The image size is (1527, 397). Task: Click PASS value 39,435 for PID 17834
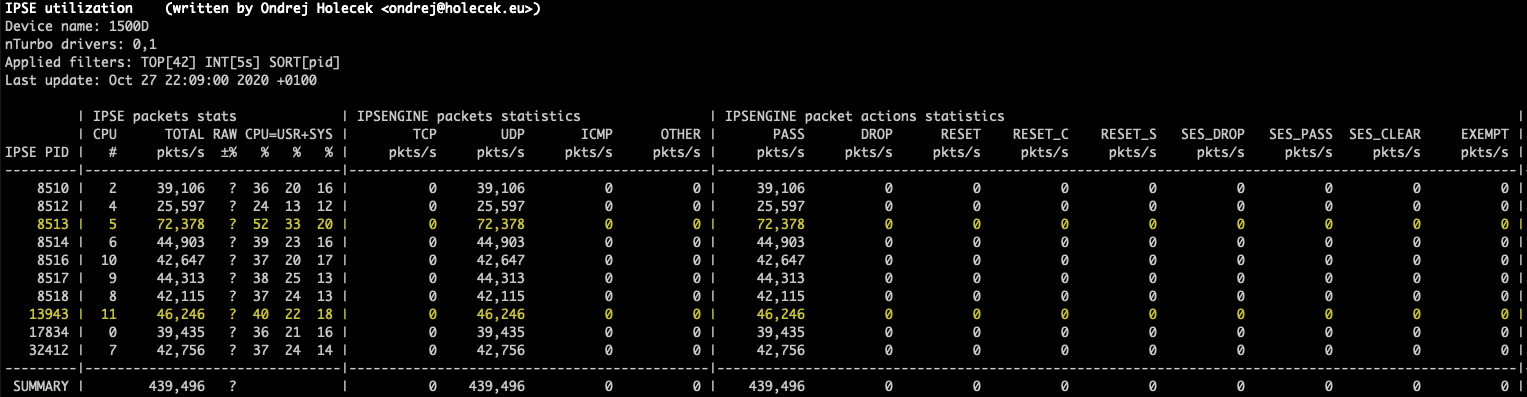[x=781, y=332]
